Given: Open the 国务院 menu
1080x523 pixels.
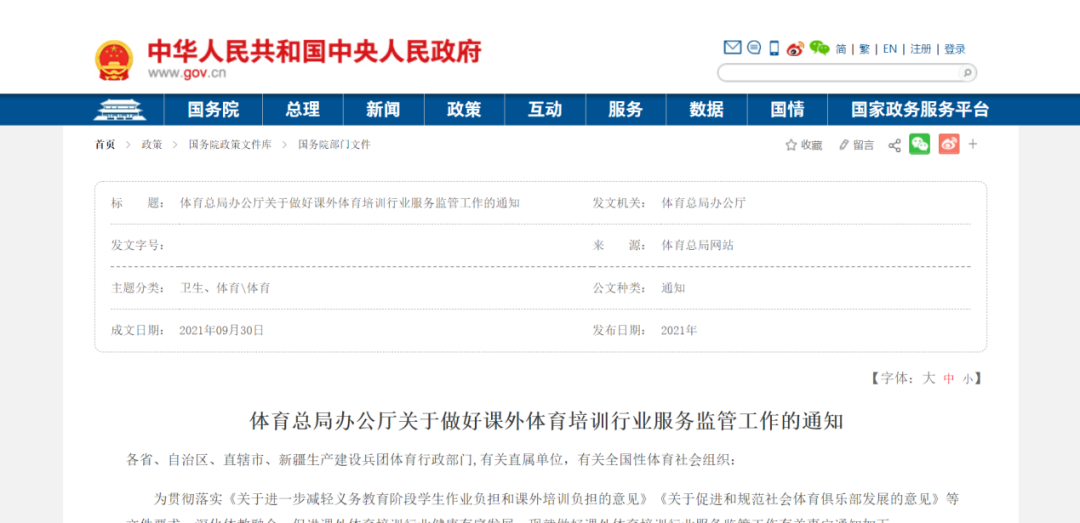Looking at the screenshot, I should [x=213, y=110].
